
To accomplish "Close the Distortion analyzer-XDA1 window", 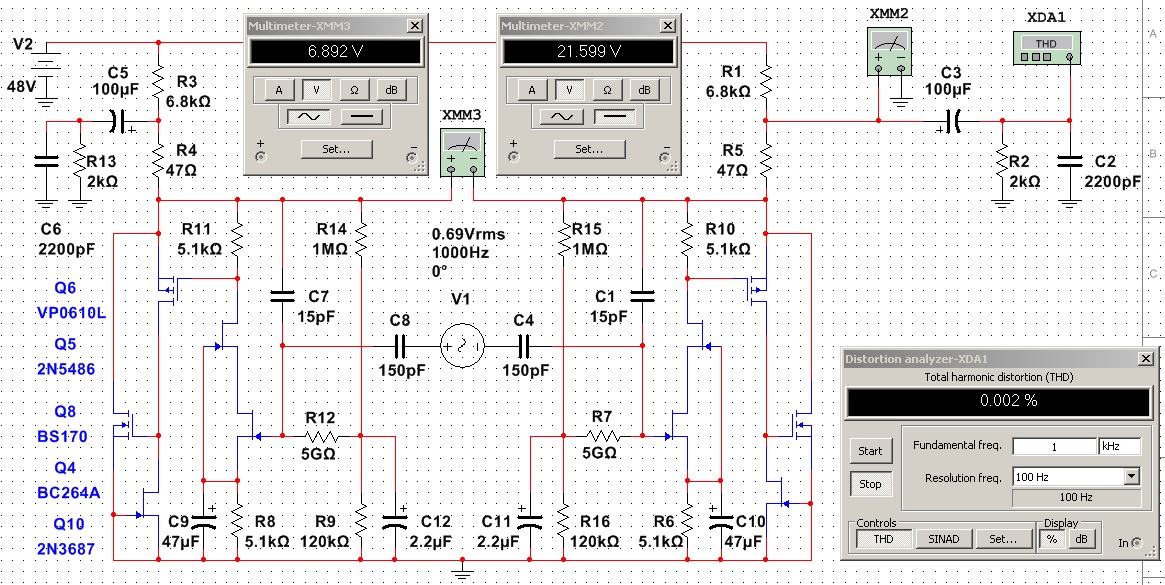I will coord(1145,359).
